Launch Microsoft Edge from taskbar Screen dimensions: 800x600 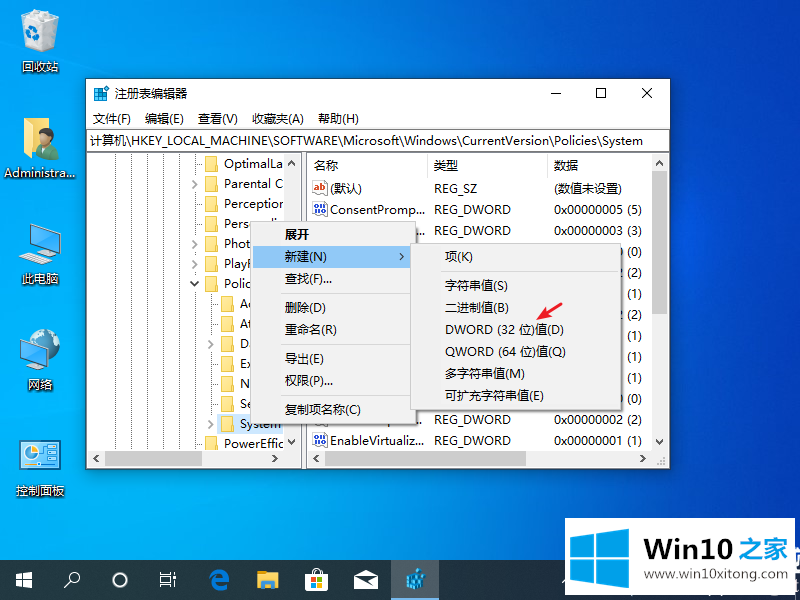tap(219, 580)
